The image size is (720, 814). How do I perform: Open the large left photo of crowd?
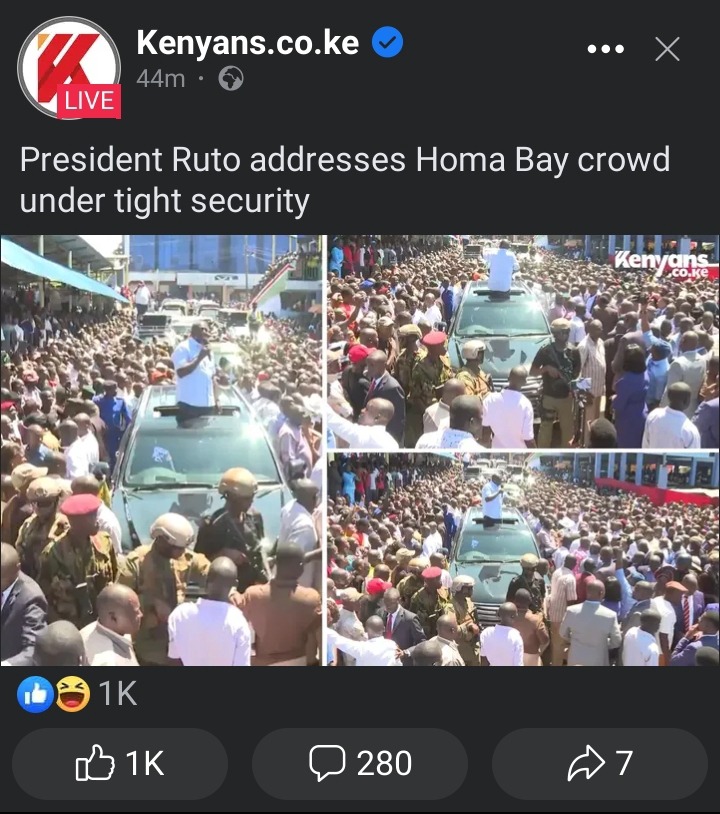161,450
